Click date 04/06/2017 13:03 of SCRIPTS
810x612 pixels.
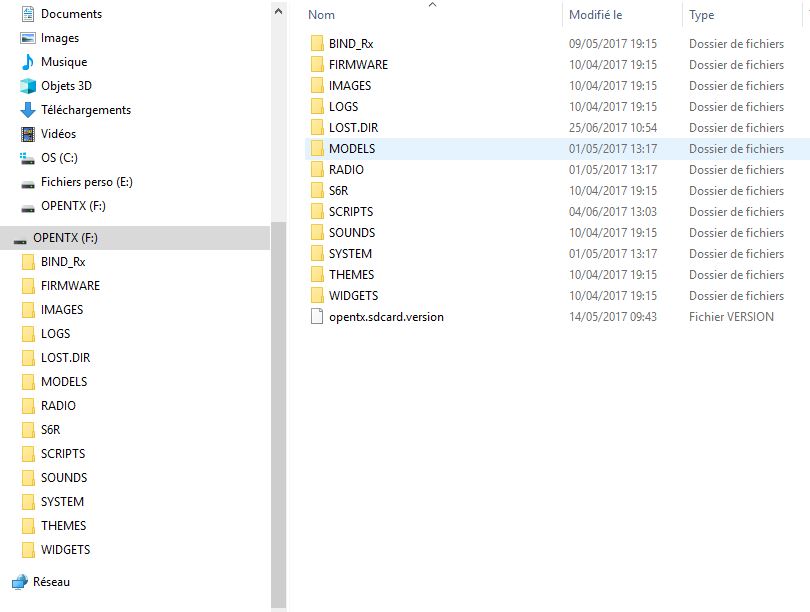(x=613, y=212)
